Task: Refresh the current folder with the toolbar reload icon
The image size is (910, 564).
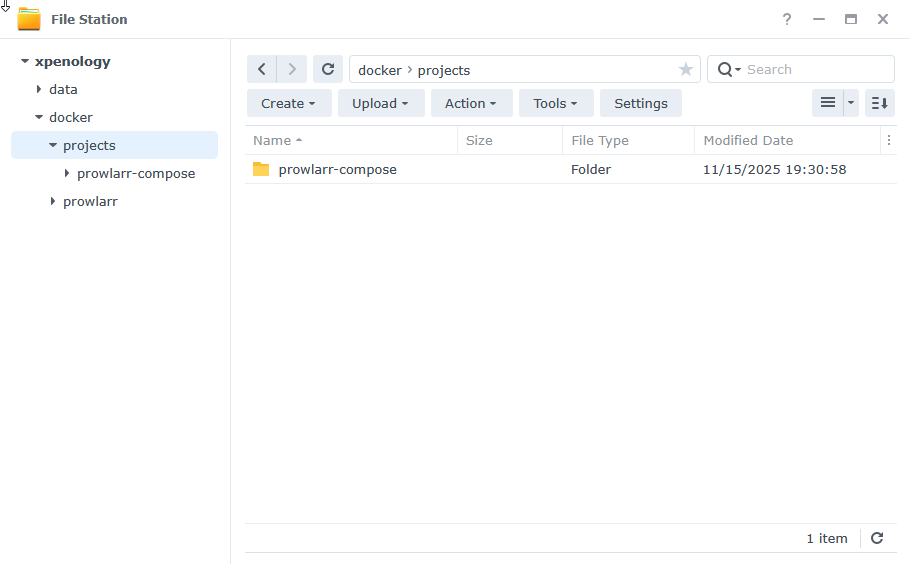Action: coord(328,69)
